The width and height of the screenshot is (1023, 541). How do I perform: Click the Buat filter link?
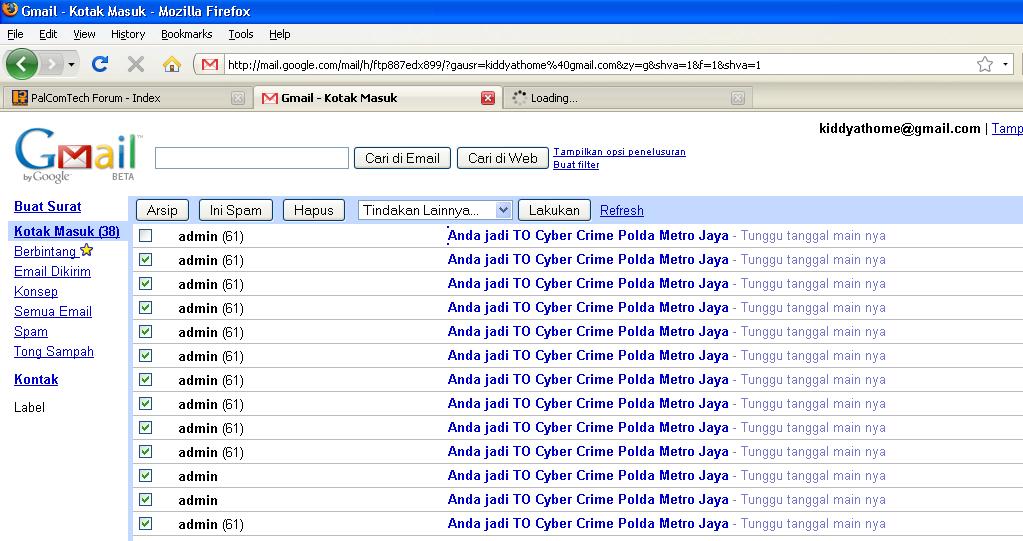coord(576,164)
